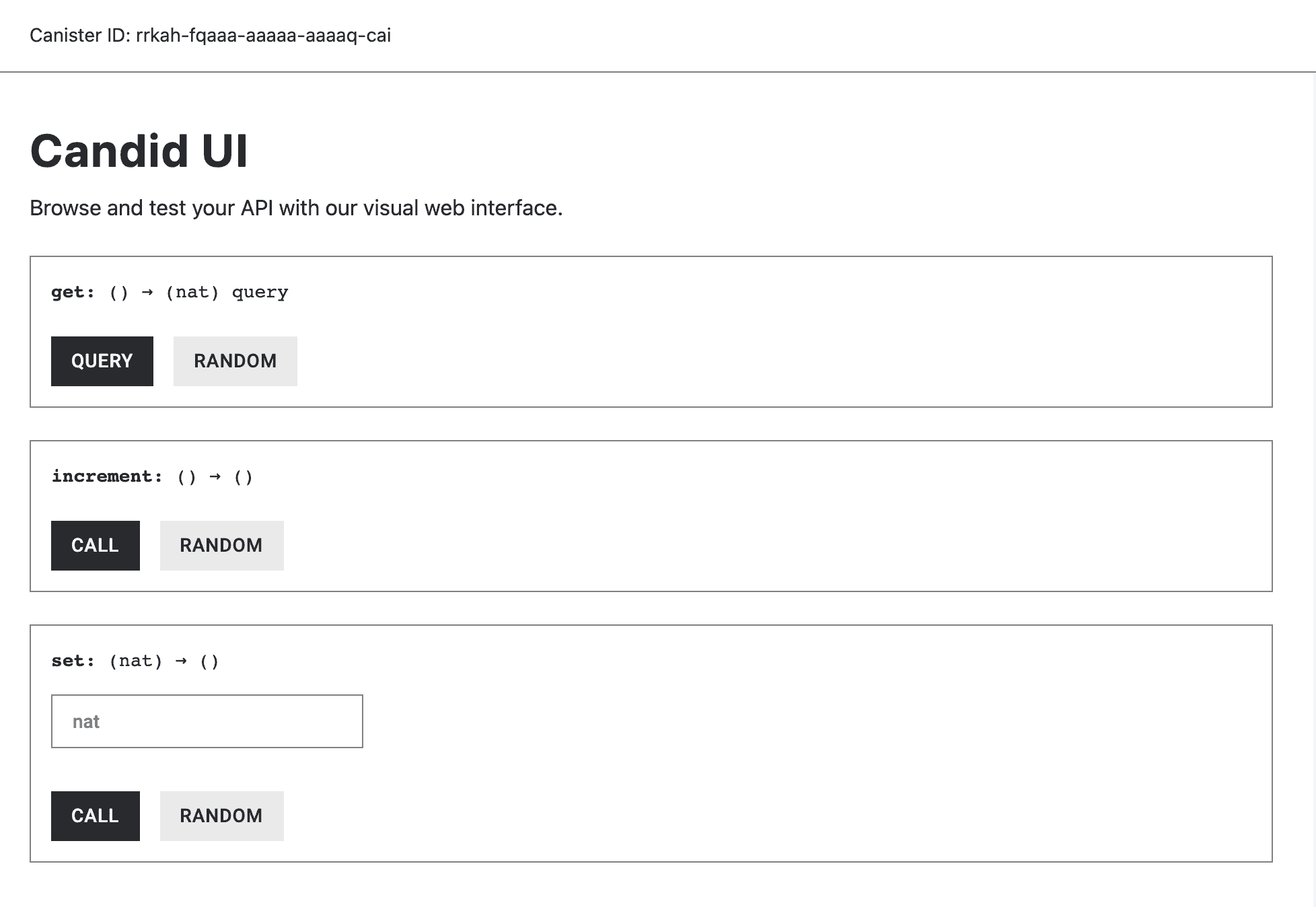
Task: Click the canister ID value rrkah-fqaaa-aaaaa-aaaaq-cai
Action: tap(263, 35)
